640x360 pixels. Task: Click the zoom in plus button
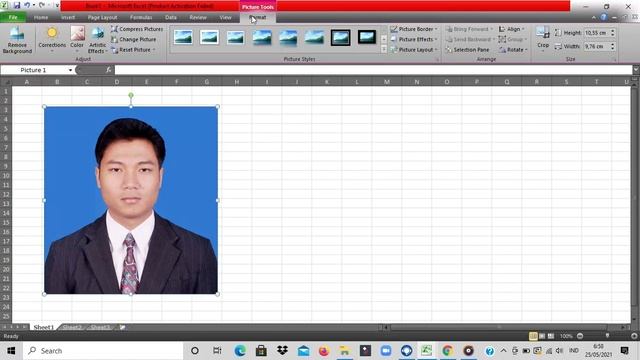pyautogui.click(x=634, y=336)
